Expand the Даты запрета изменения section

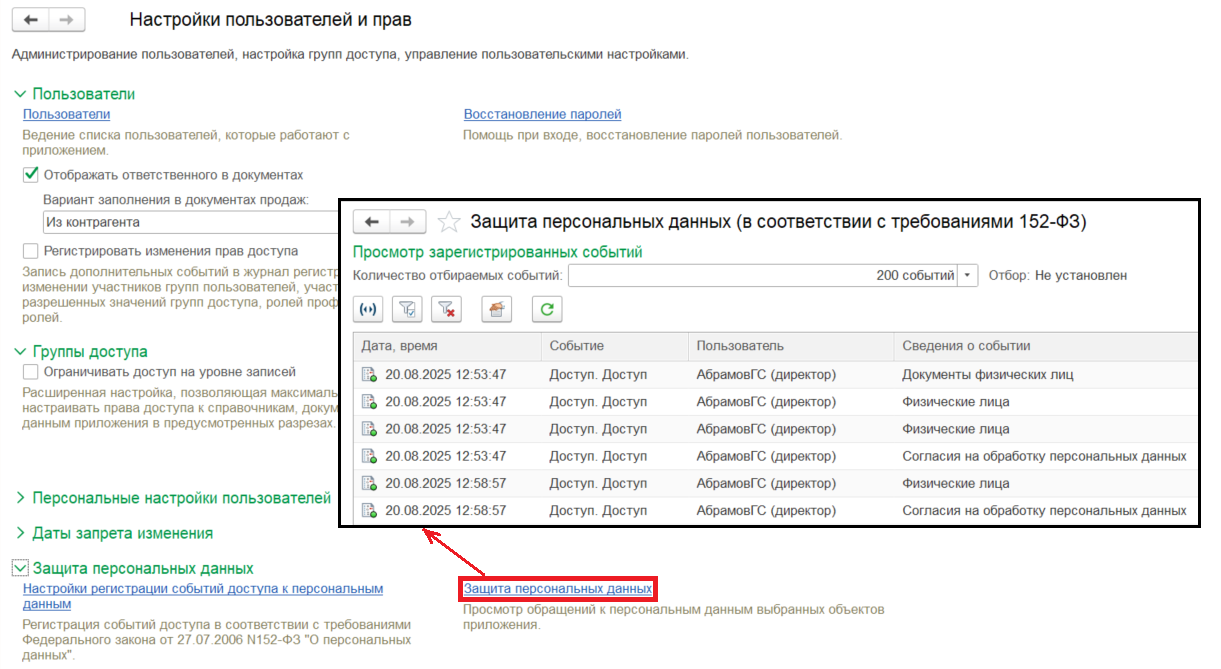point(20,533)
